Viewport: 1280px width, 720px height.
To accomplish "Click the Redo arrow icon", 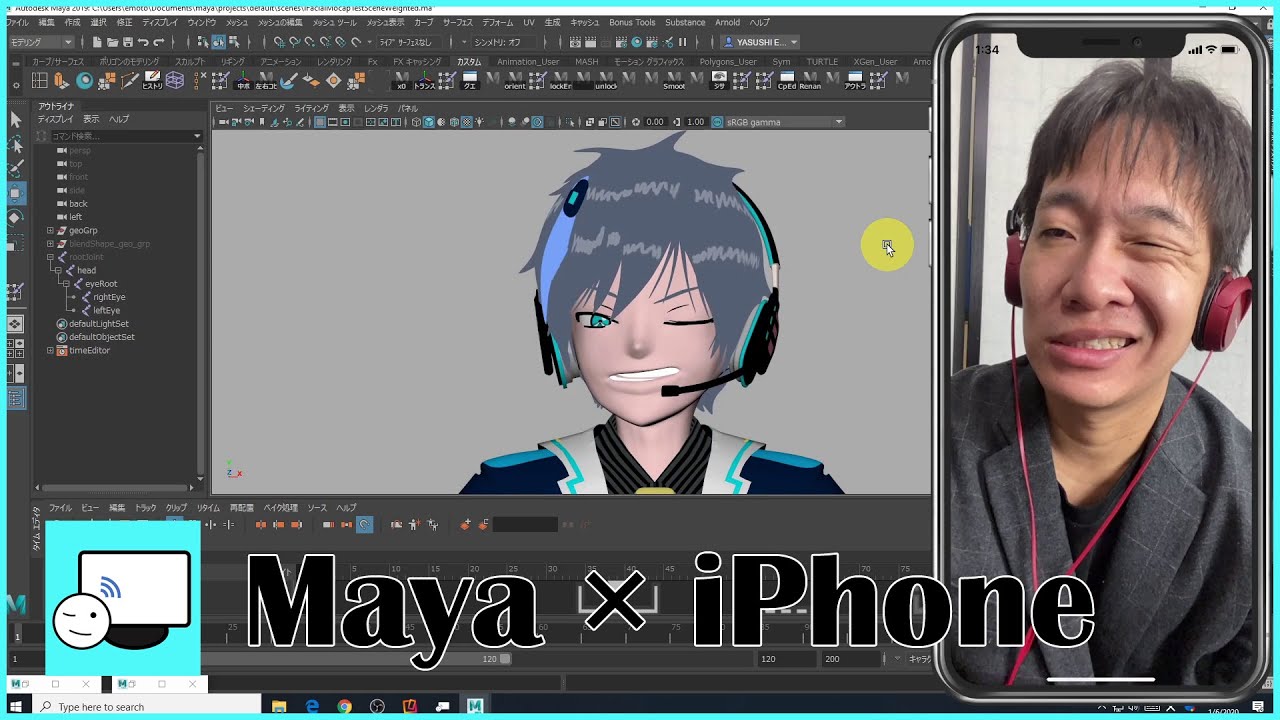I will 158,42.
